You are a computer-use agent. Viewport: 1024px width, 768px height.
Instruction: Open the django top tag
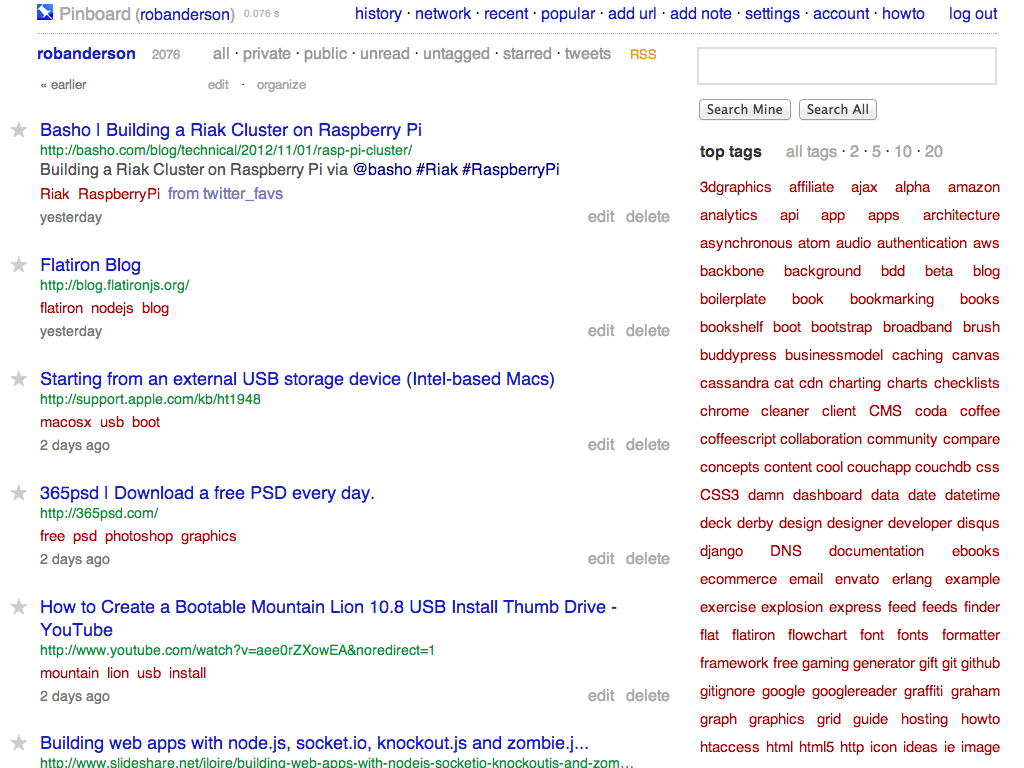click(721, 551)
